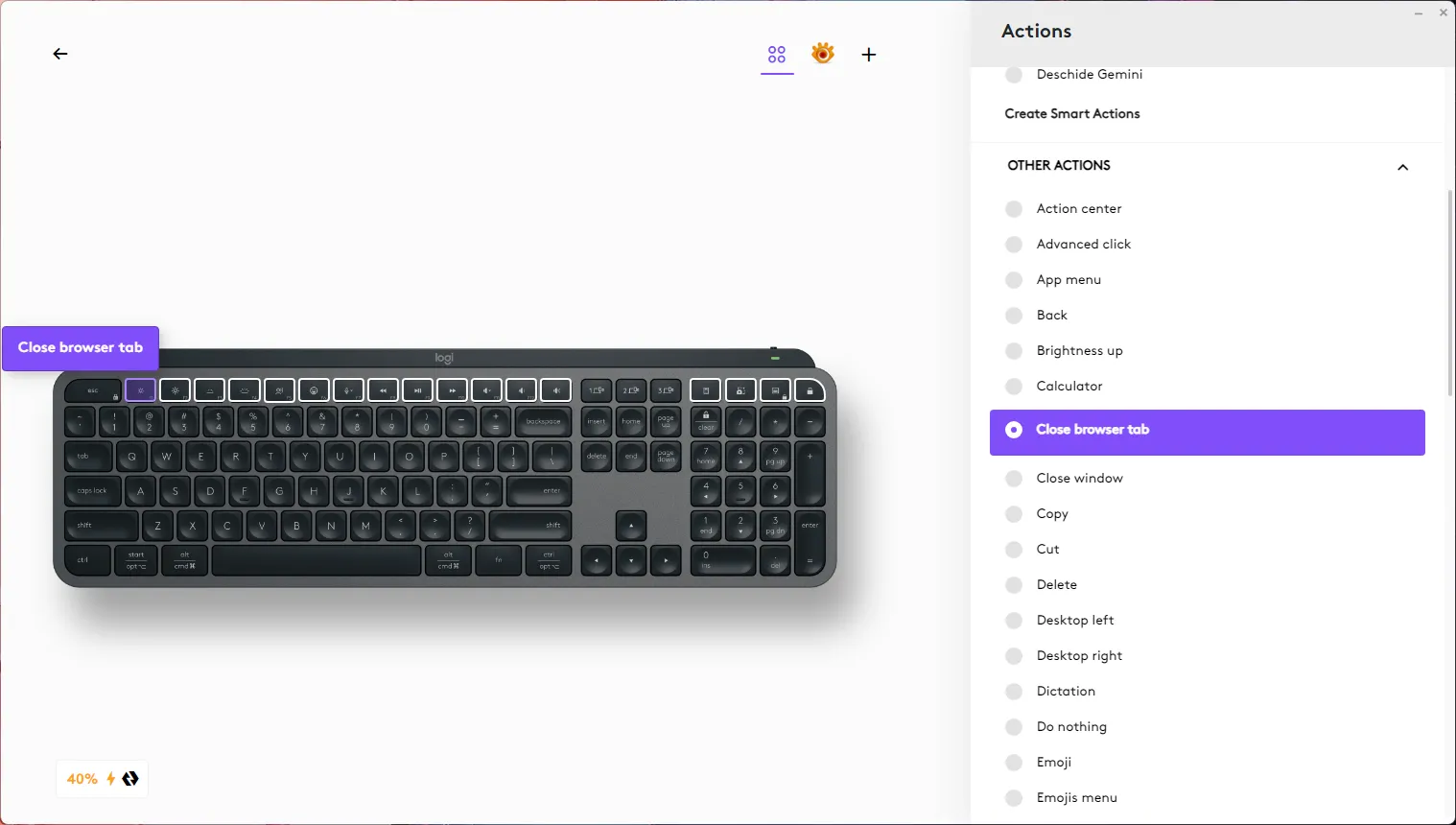Open the all-applications grid profile icon
The image size is (1456, 825).
point(777,55)
